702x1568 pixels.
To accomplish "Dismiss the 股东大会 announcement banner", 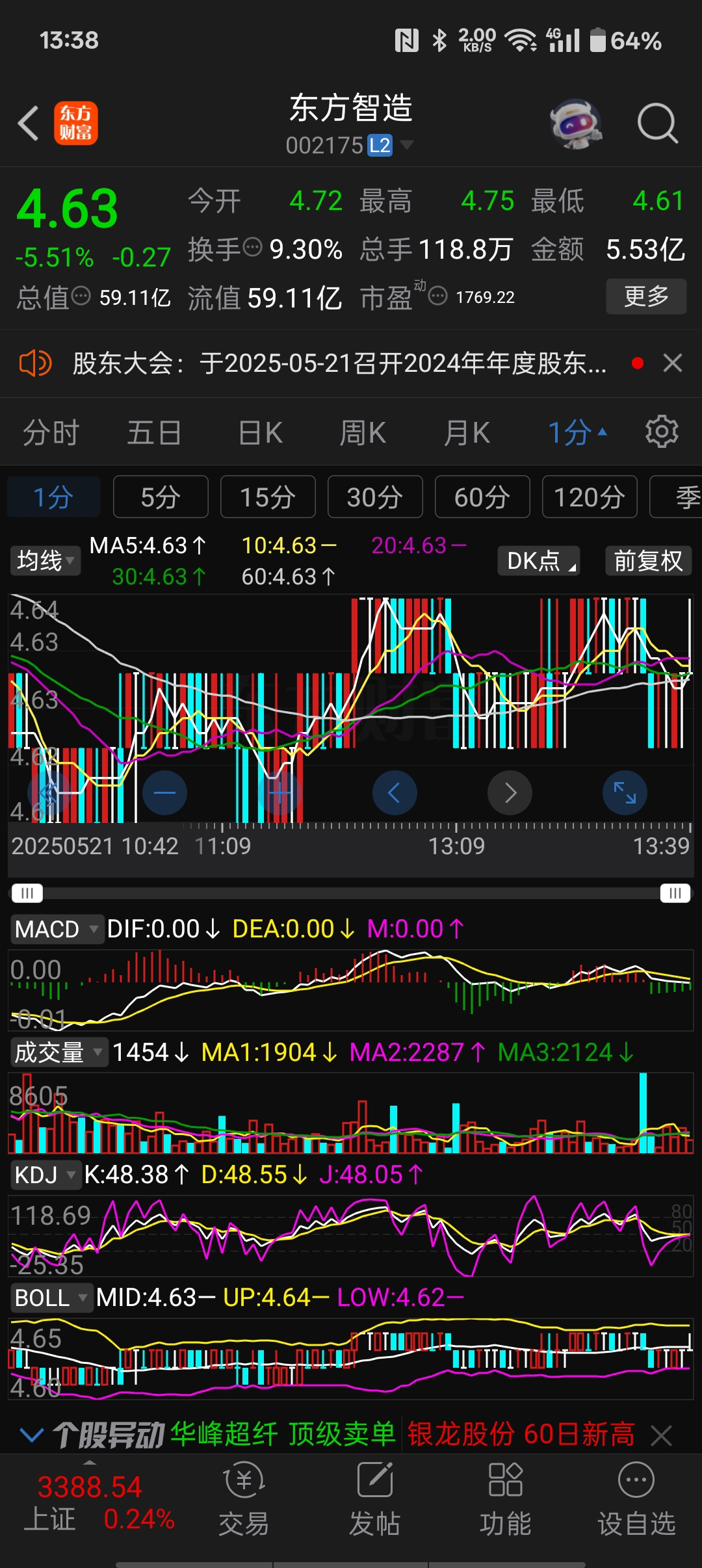I will pos(673,363).
